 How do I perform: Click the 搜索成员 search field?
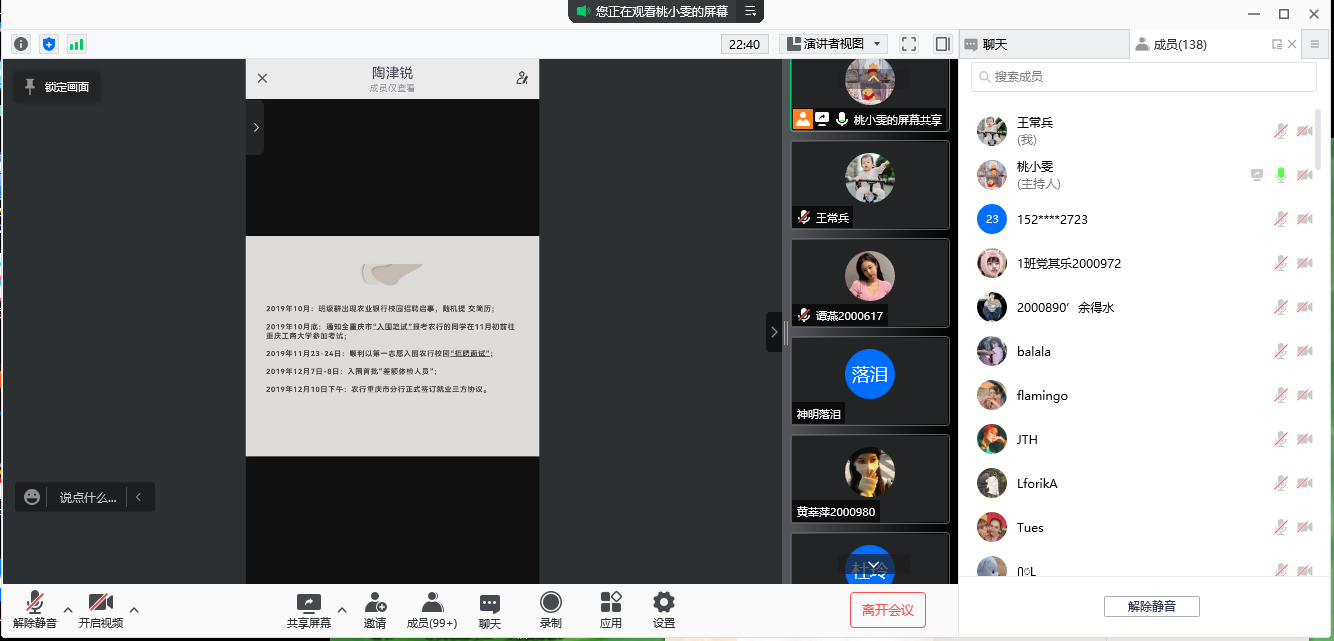tap(1143, 77)
